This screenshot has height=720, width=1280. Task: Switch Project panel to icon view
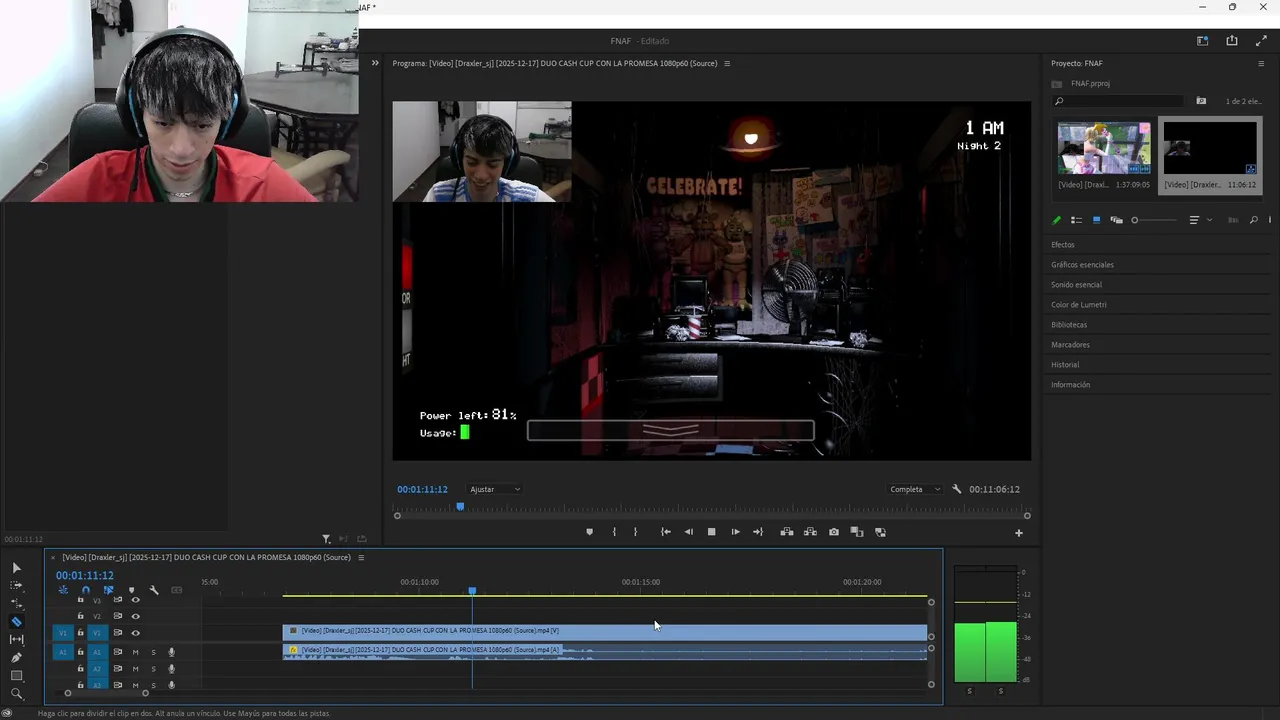click(x=1096, y=220)
